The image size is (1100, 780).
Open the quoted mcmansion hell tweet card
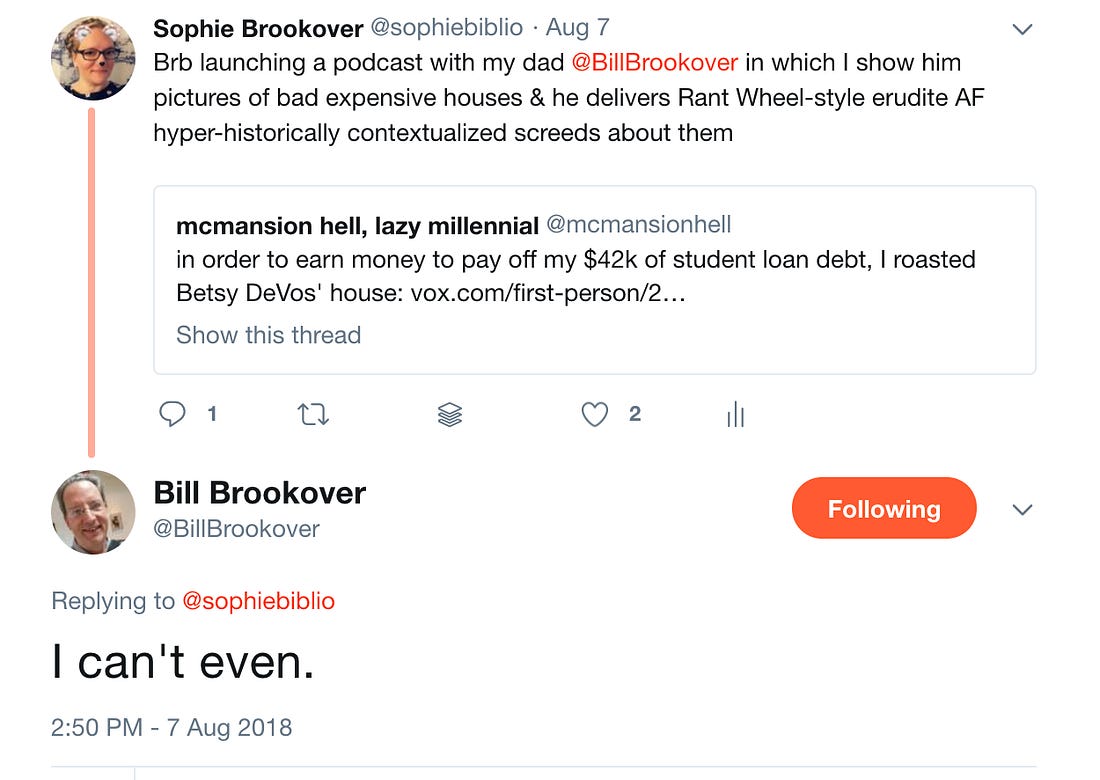(x=594, y=280)
